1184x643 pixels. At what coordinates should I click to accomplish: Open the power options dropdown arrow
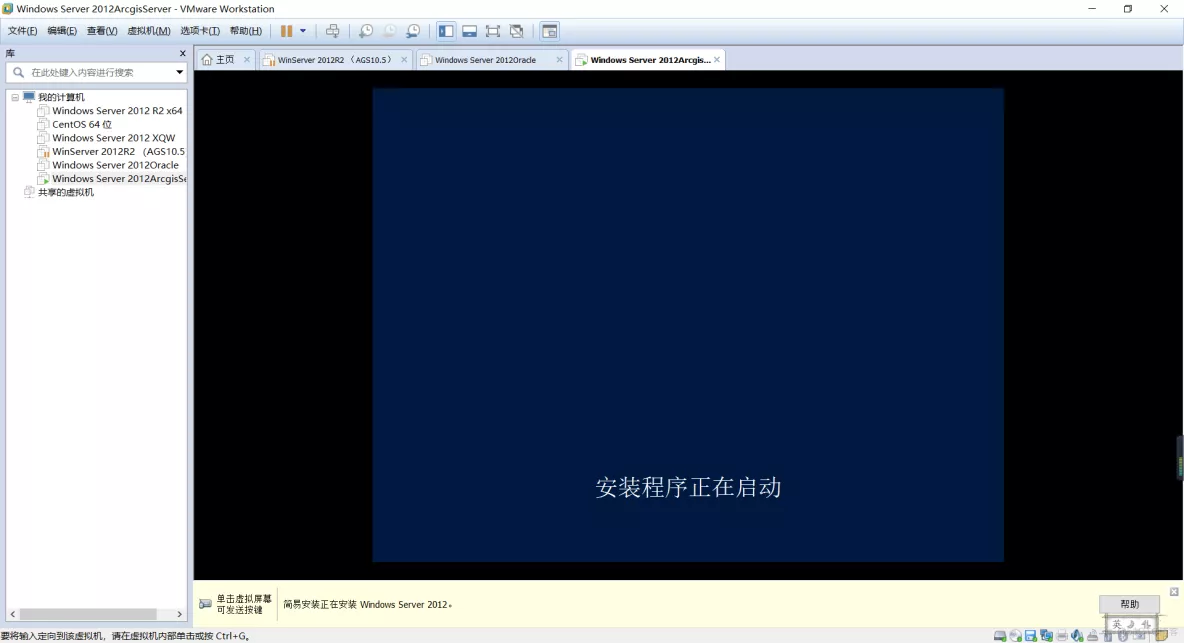302,30
